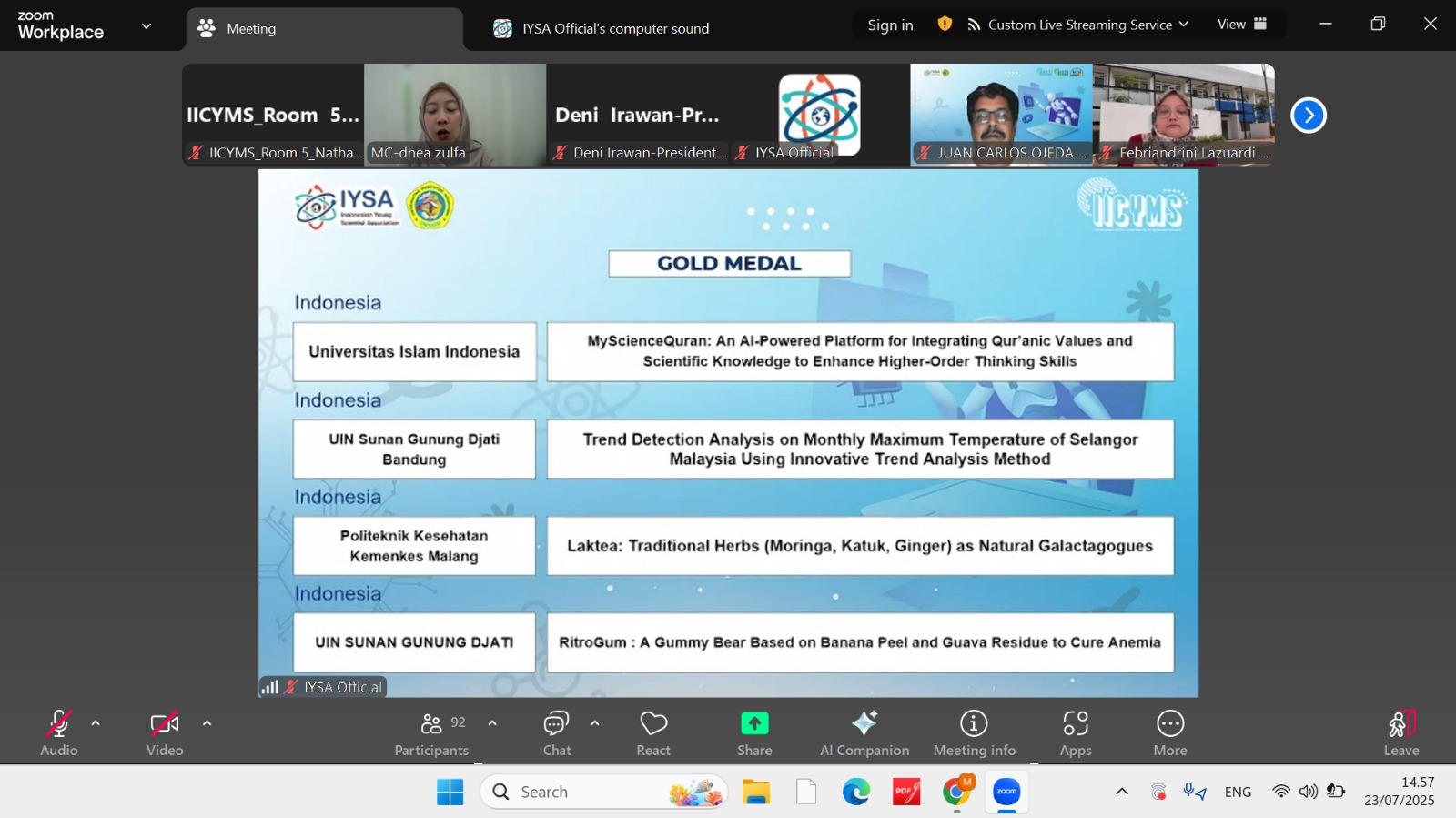
Task: Turn on camera with Video button
Action: coord(165,732)
